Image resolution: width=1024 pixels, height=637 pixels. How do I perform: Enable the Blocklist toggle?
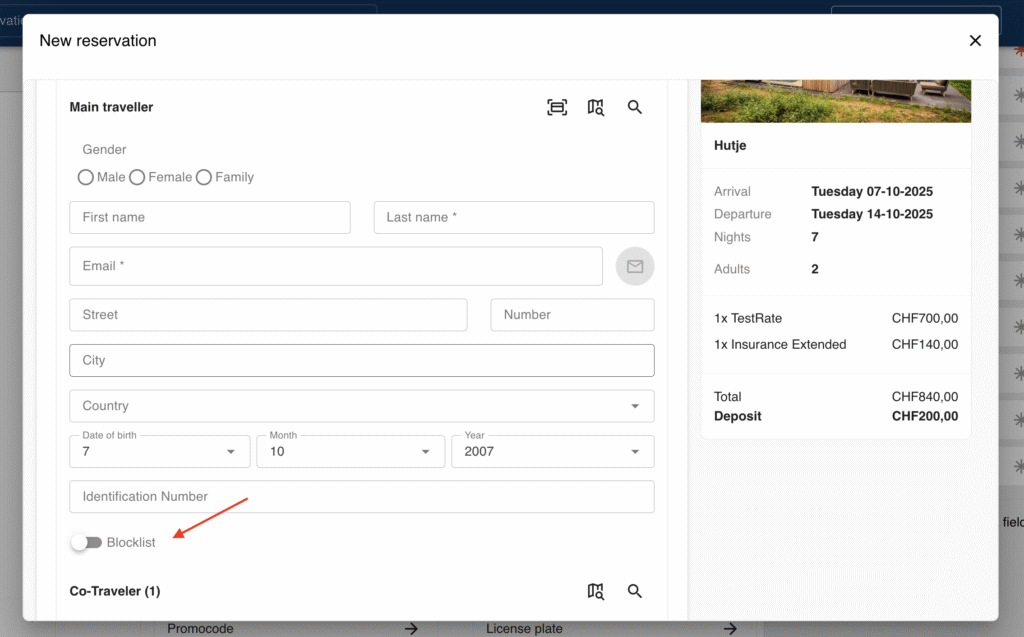click(87, 542)
